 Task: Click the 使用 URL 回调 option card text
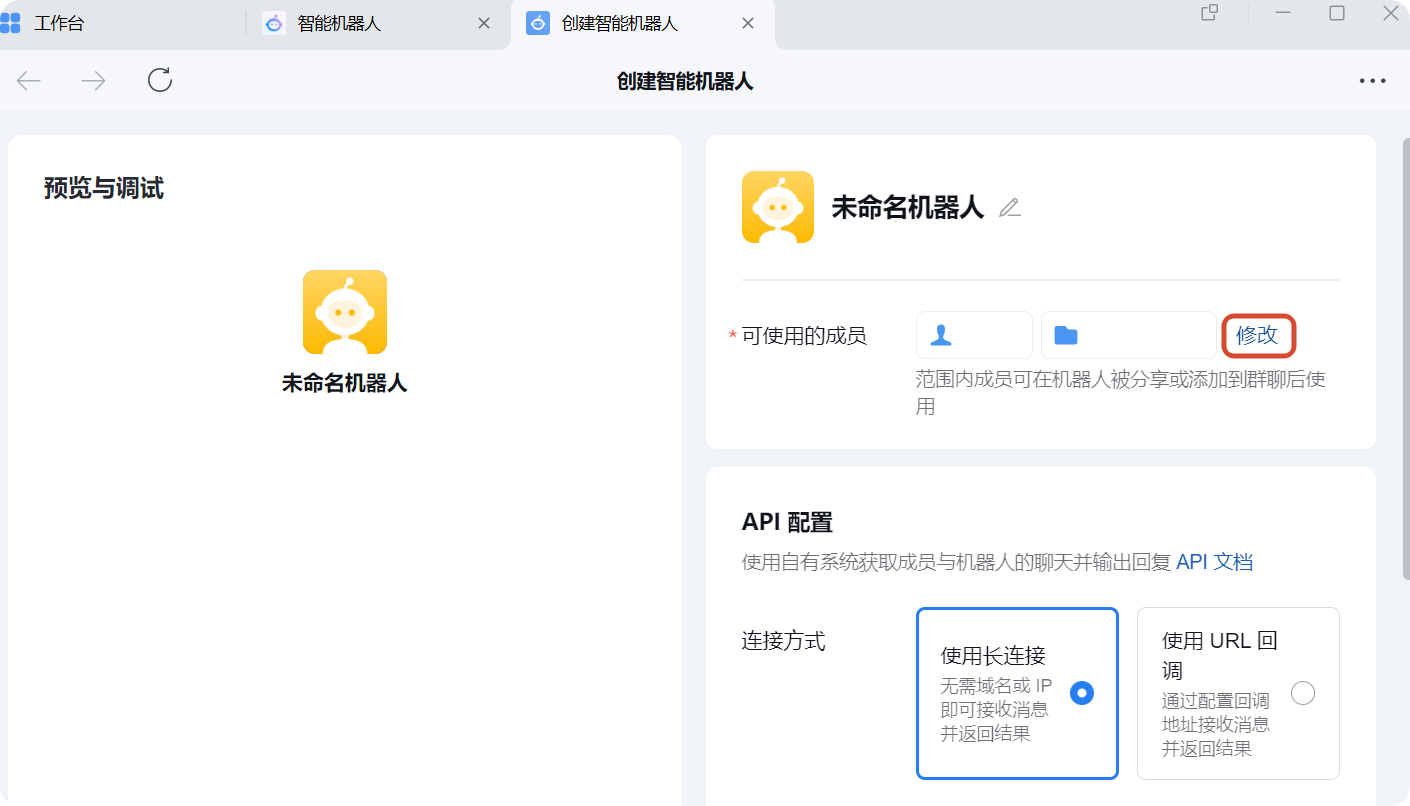pos(1220,655)
